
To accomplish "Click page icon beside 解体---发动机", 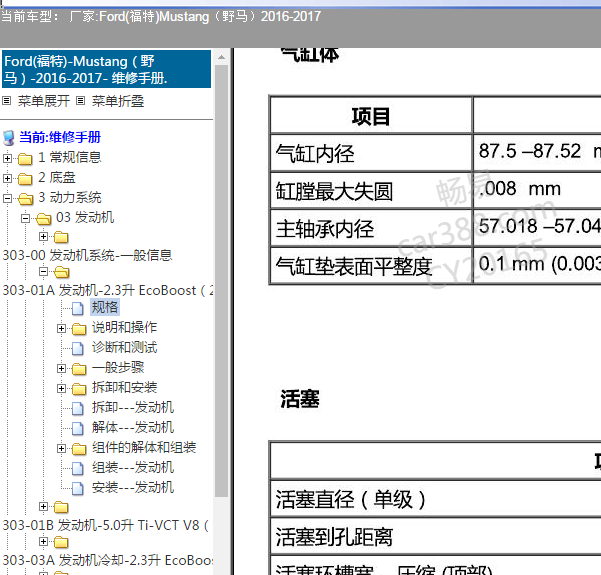I will click(x=78, y=428).
